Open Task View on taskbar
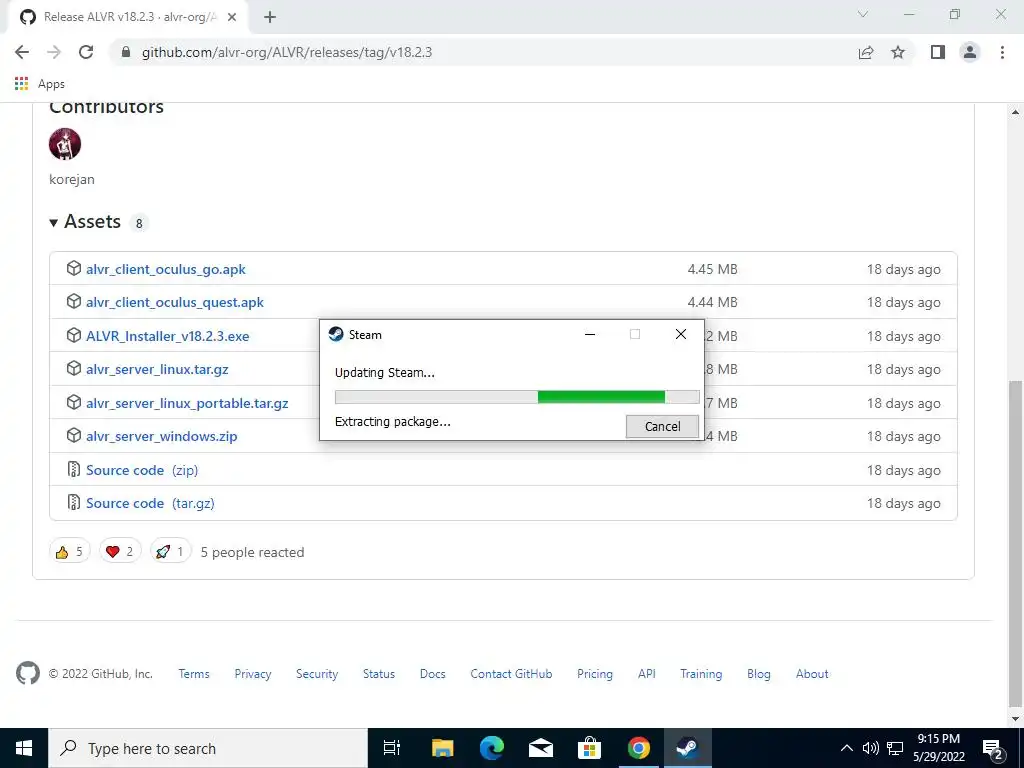Image resolution: width=1024 pixels, height=768 pixels. [x=392, y=748]
